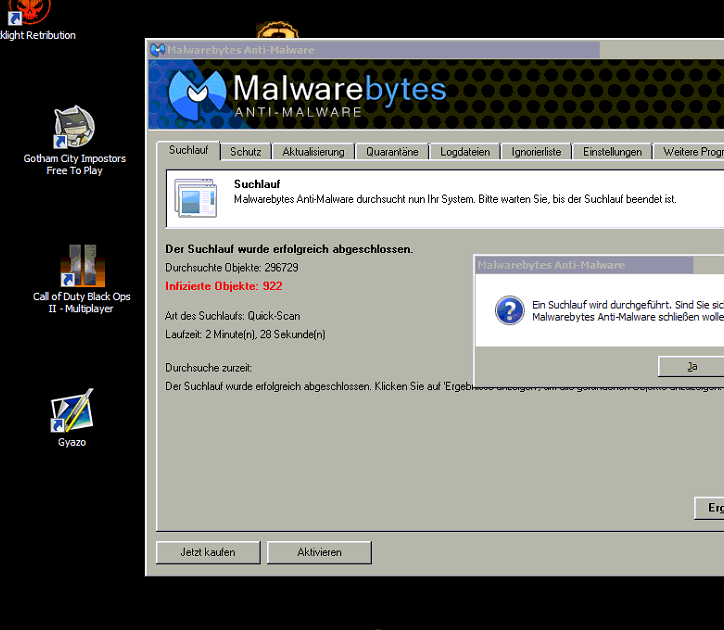Go to the Quarantäne tab
Image resolution: width=724 pixels, height=630 pixels.
[392, 152]
